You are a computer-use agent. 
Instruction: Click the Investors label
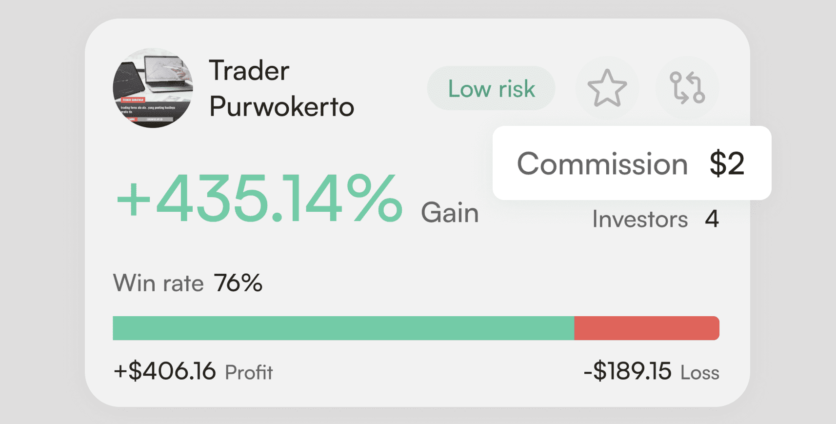coord(640,219)
